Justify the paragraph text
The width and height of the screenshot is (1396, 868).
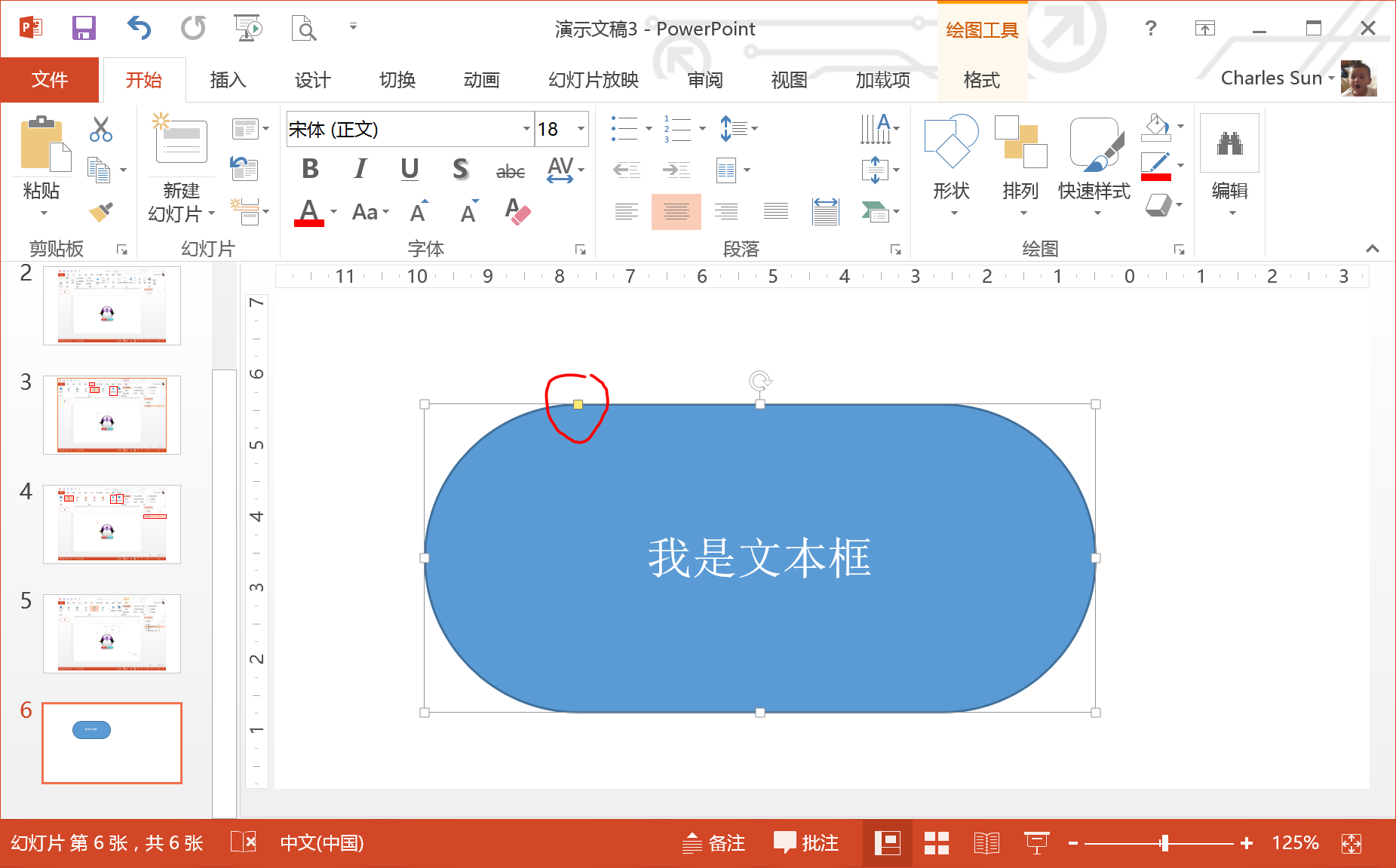point(776,212)
